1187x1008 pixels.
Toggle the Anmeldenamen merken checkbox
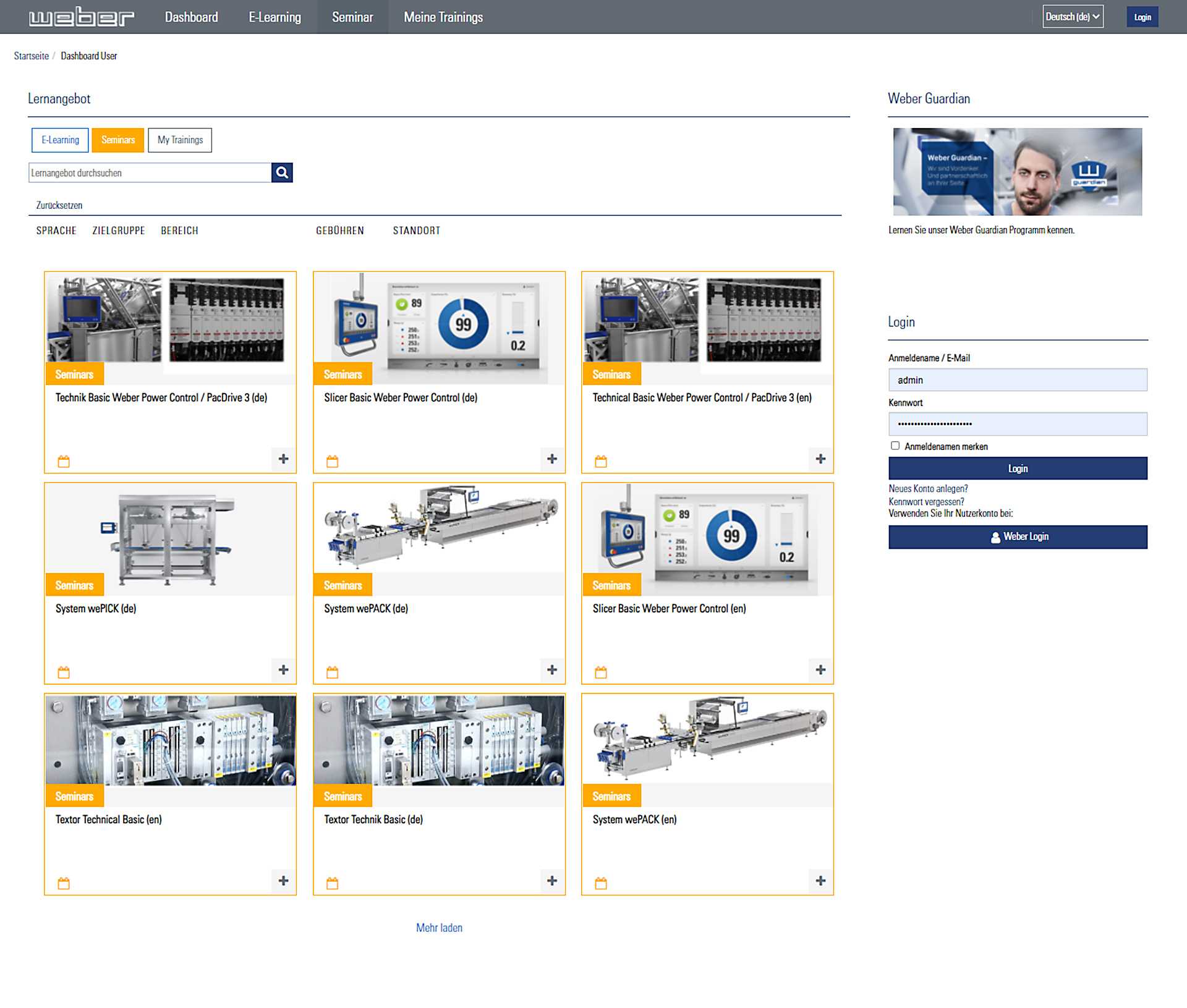895,446
